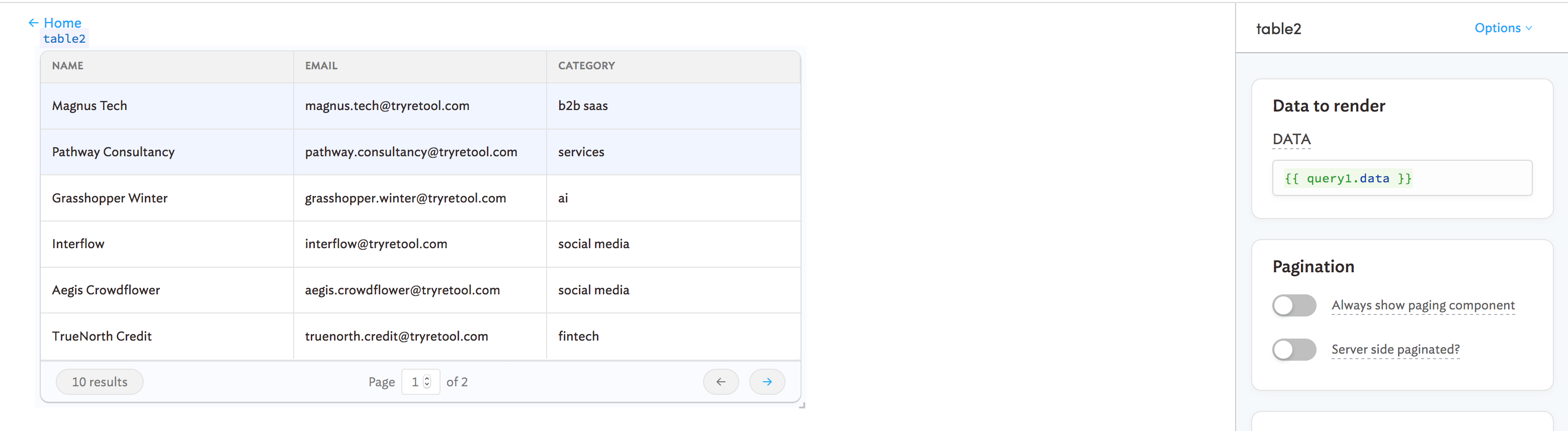Select the Grasshopper Winter row
This screenshot has width=1568, height=431.
110,198
